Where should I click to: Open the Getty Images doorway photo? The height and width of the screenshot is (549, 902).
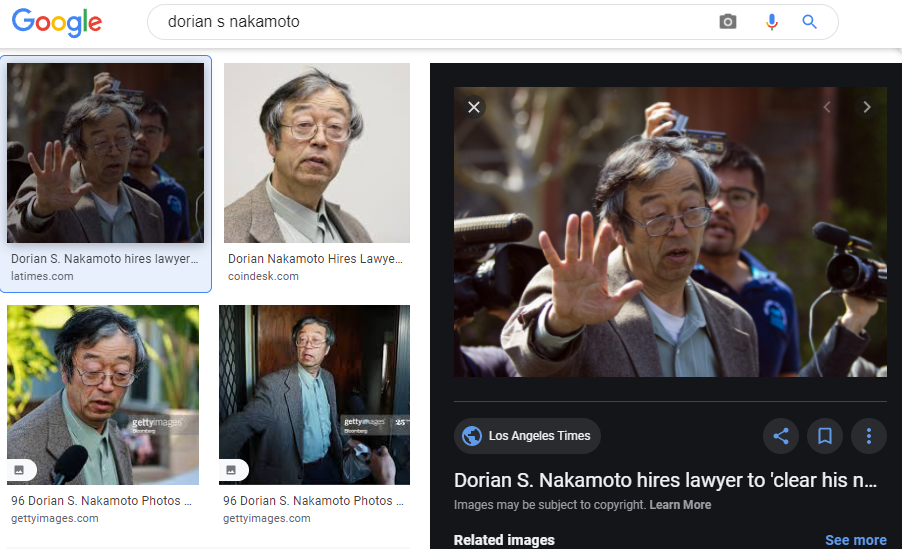tap(315, 395)
